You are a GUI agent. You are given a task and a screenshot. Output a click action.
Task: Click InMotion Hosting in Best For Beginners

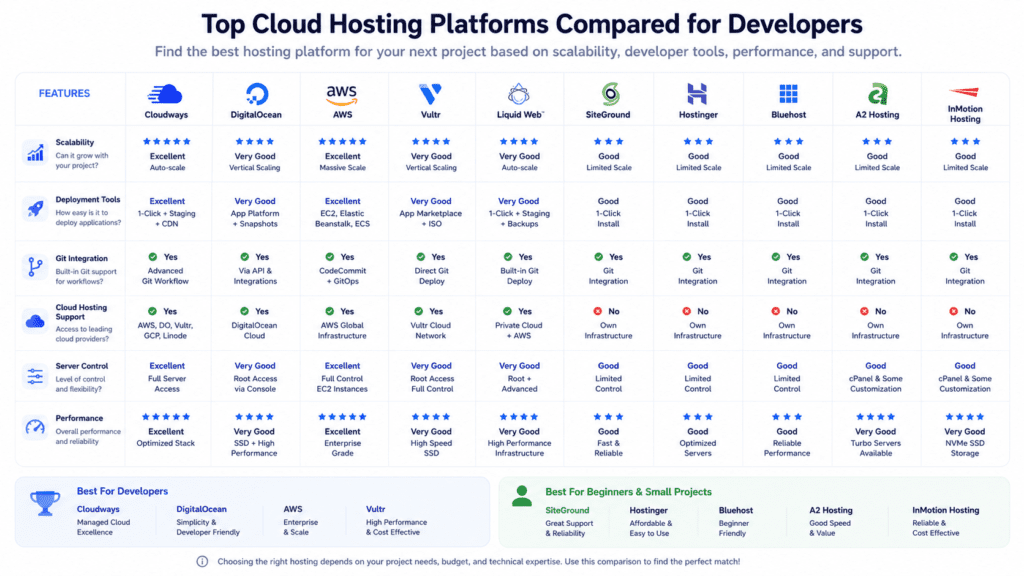[x=946, y=511]
